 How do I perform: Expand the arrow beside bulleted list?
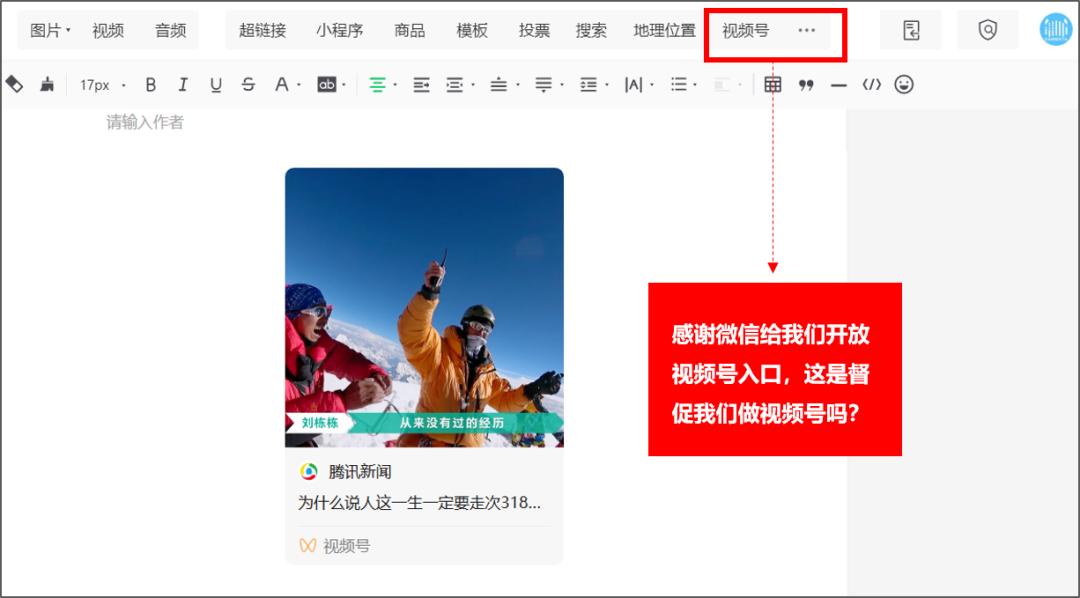695,85
